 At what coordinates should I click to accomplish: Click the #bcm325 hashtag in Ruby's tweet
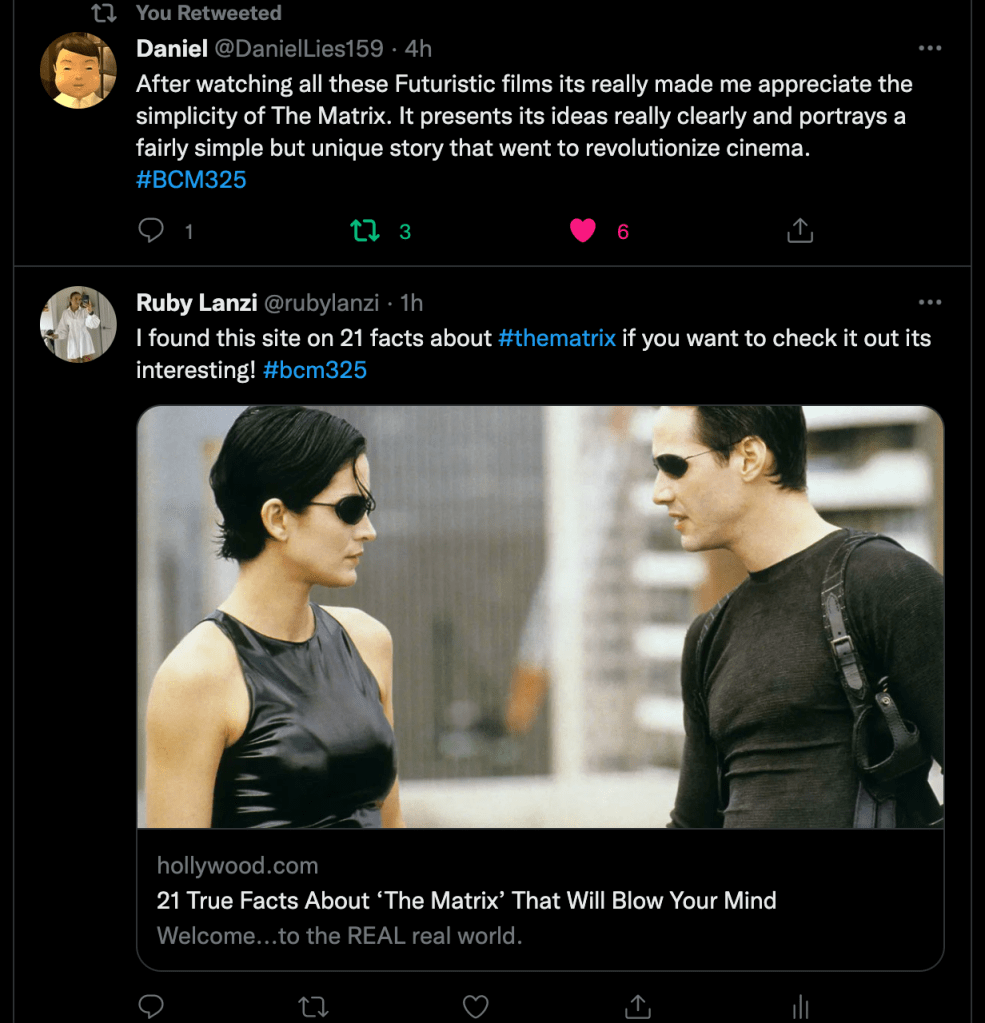[315, 370]
